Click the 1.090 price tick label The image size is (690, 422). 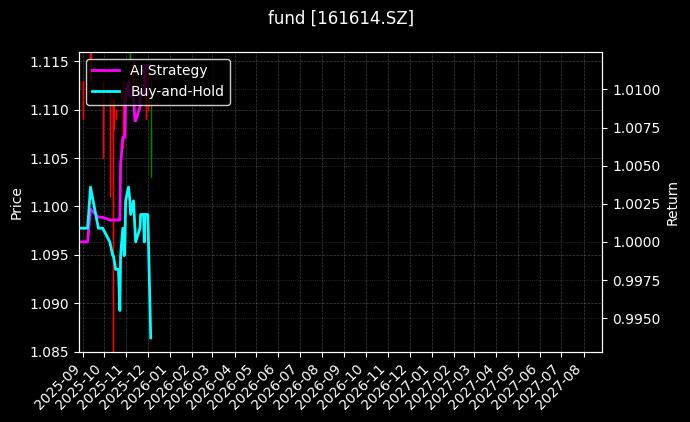pos(49,304)
